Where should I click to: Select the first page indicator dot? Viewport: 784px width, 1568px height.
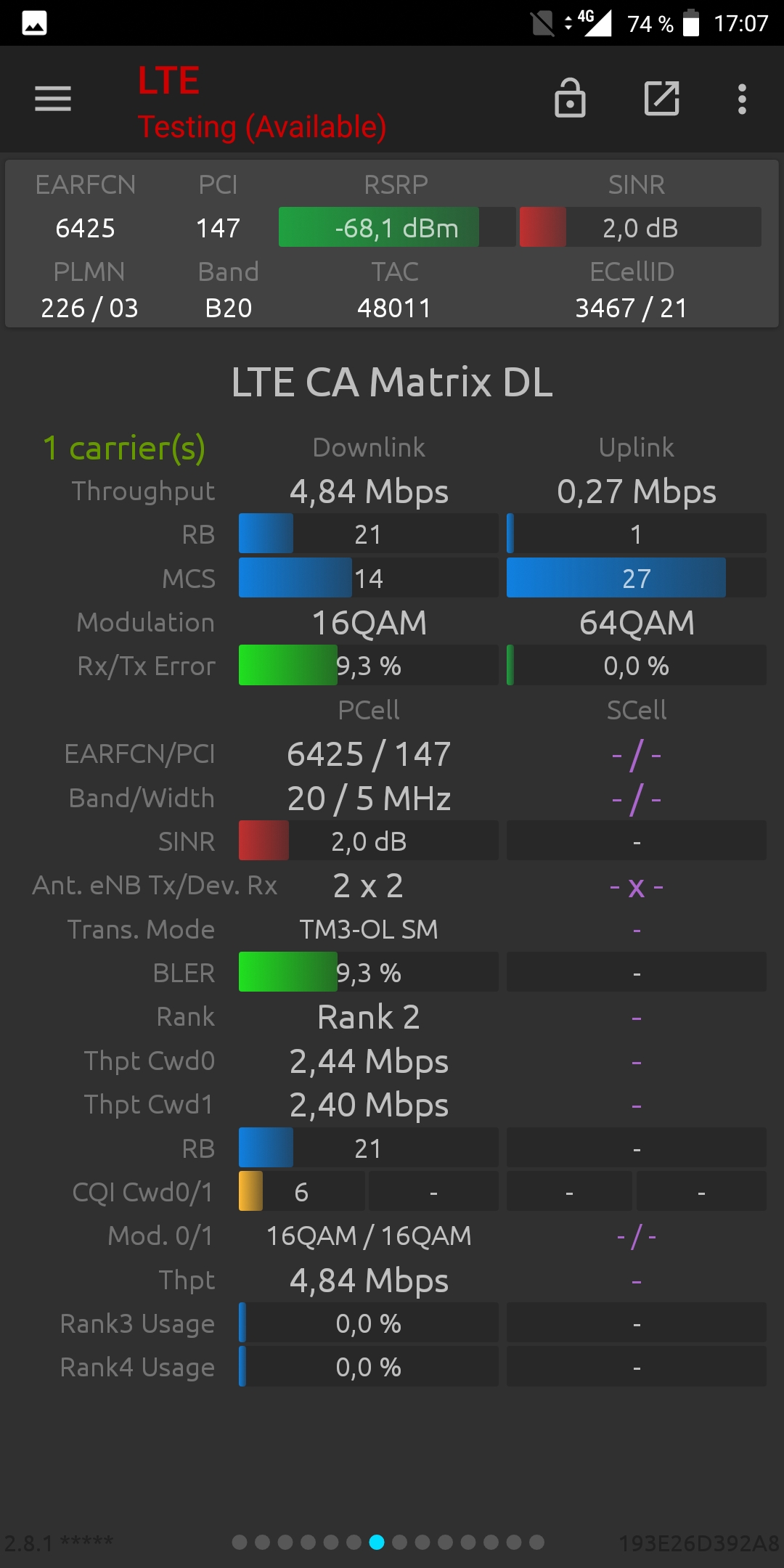tap(240, 1542)
